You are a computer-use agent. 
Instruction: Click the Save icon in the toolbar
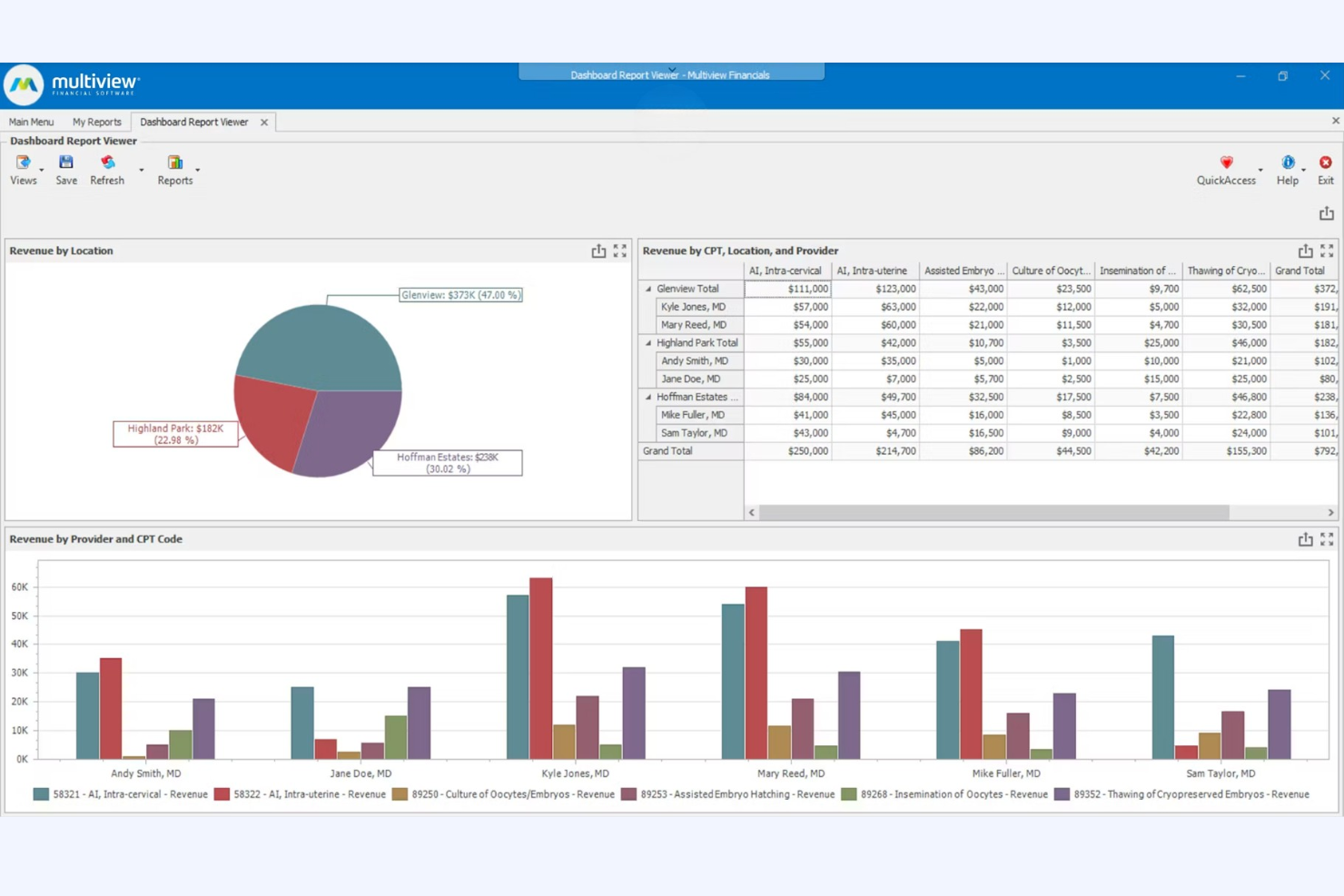coord(65,163)
